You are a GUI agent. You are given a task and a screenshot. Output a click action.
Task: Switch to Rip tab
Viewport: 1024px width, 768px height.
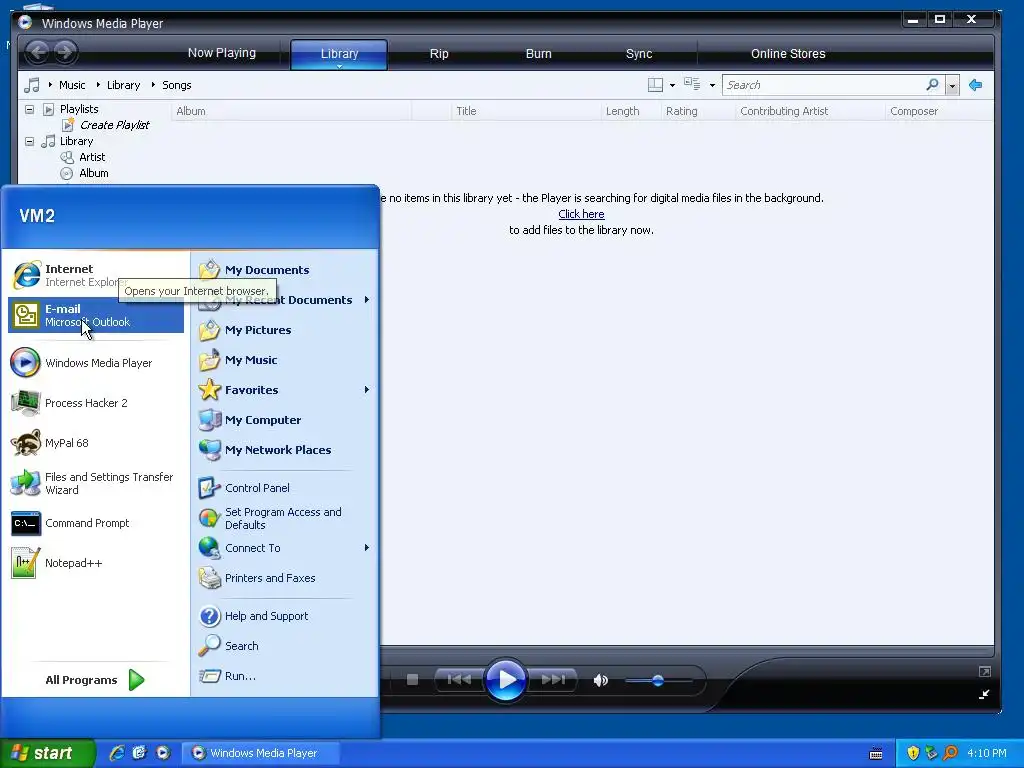pyautogui.click(x=439, y=54)
